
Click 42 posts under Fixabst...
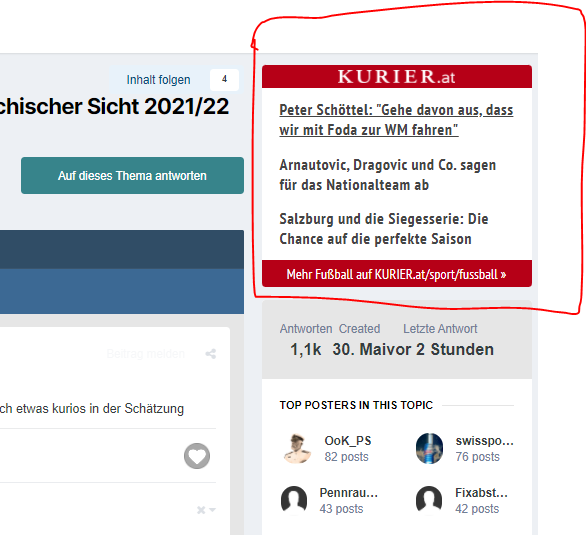[x=477, y=509]
